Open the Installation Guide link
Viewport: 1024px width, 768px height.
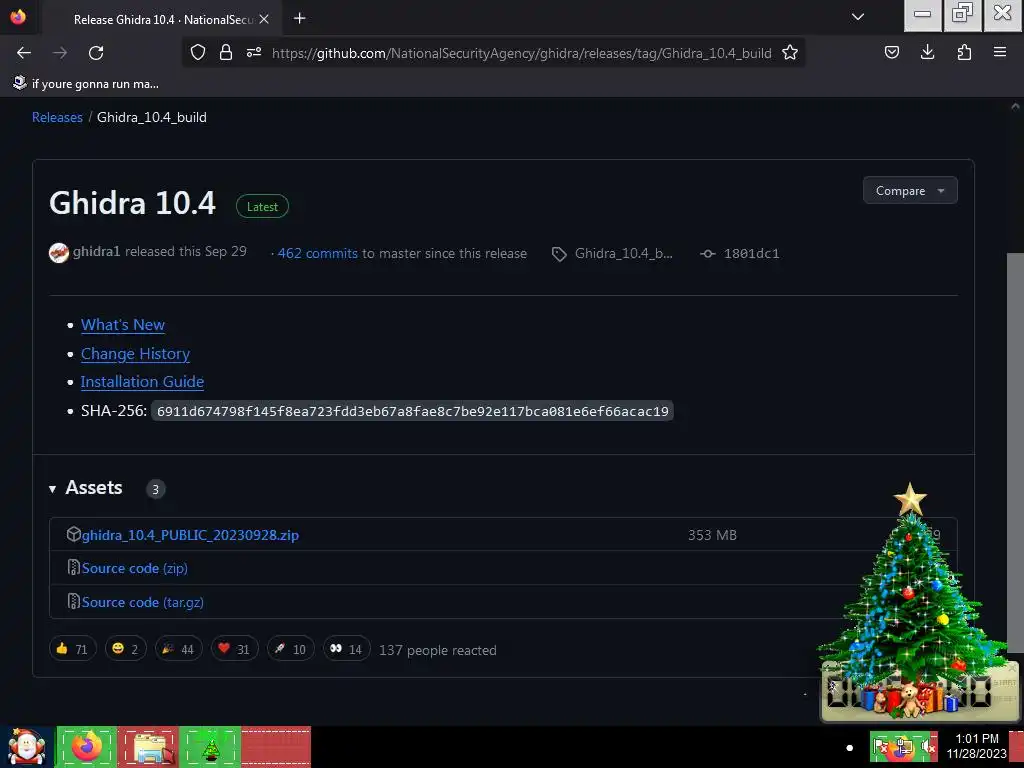coord(142,381)
